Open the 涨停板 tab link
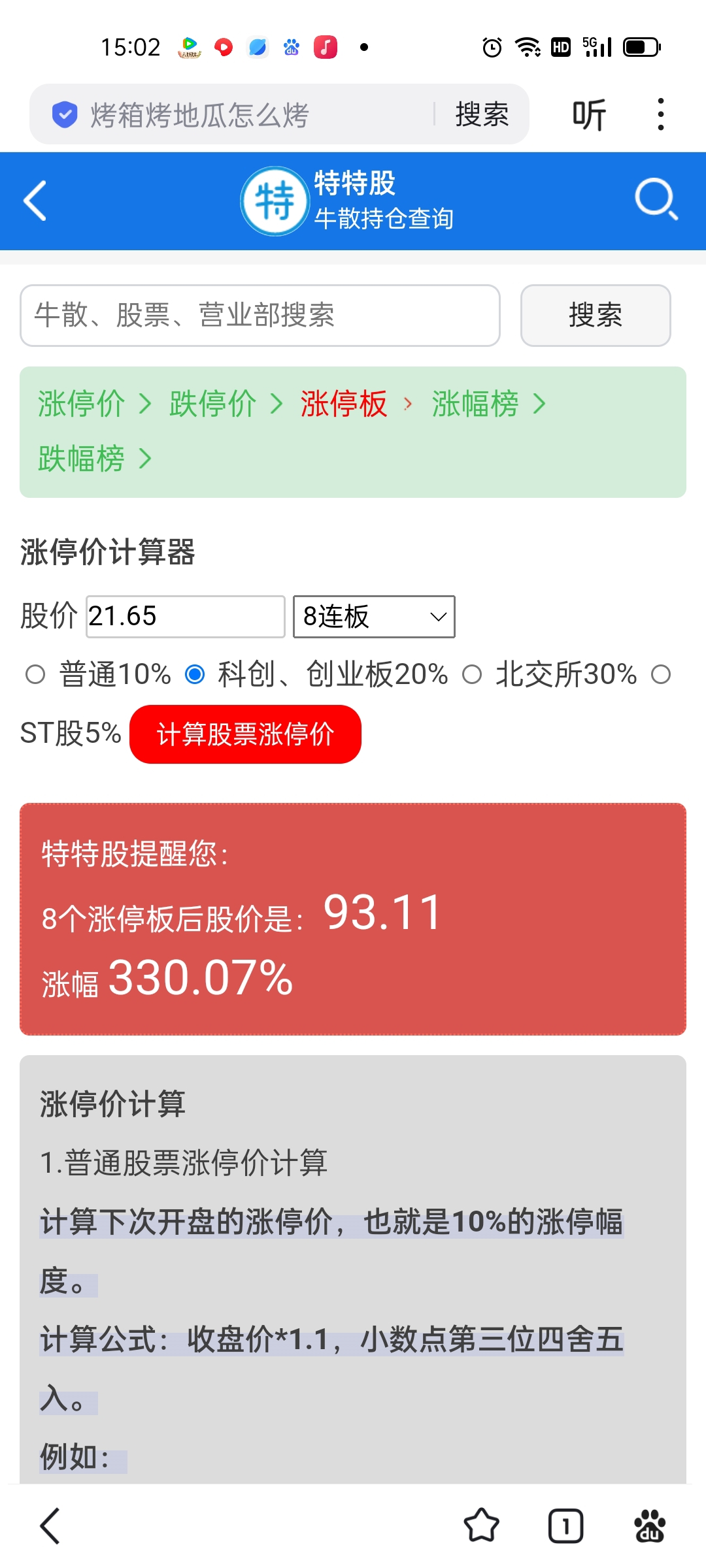Image resolution: width=706 pixels, height=1568 pixels. pos(344,404)
